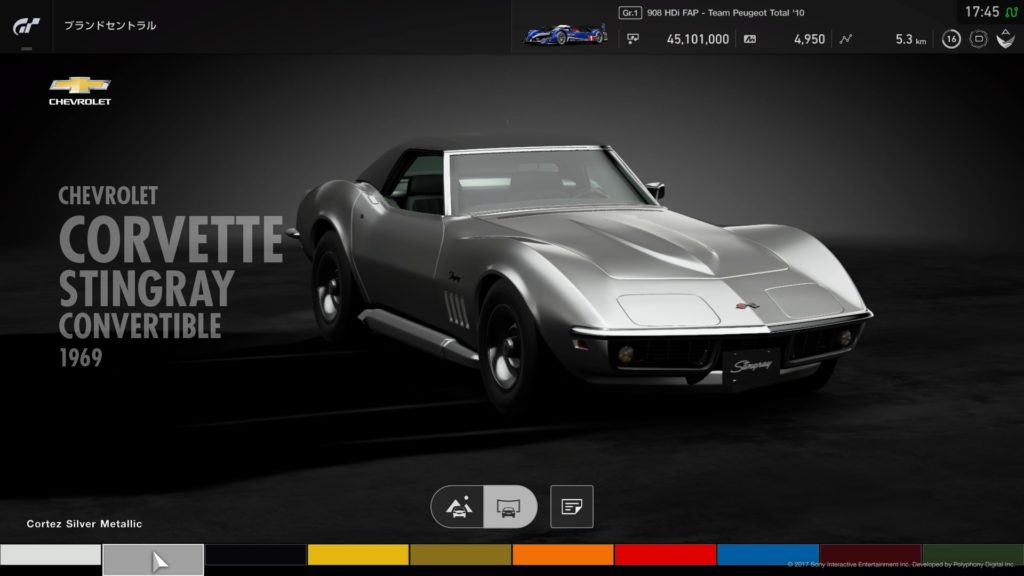Select the orange paint color swatch
This screenshot has width=1024, height=576.
tap(563, 555)
